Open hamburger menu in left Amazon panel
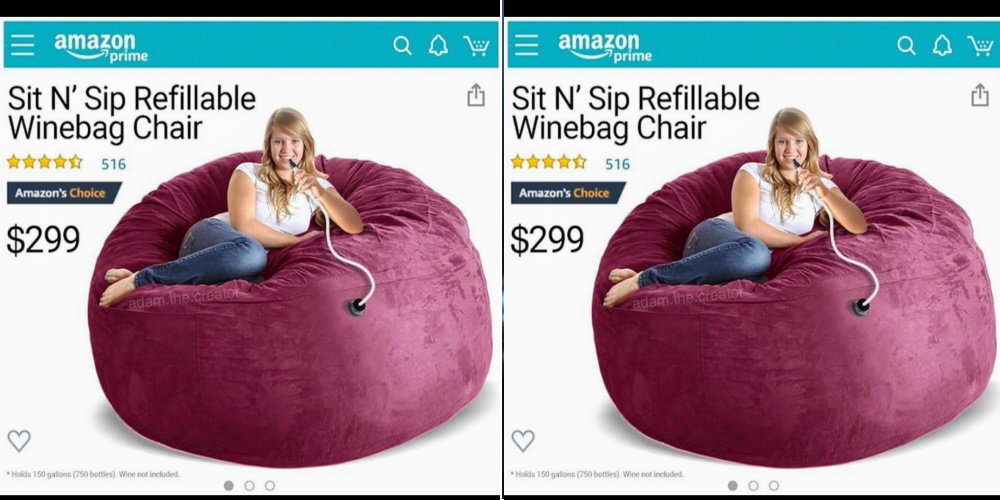1000x500 pixels. [22, 45]
